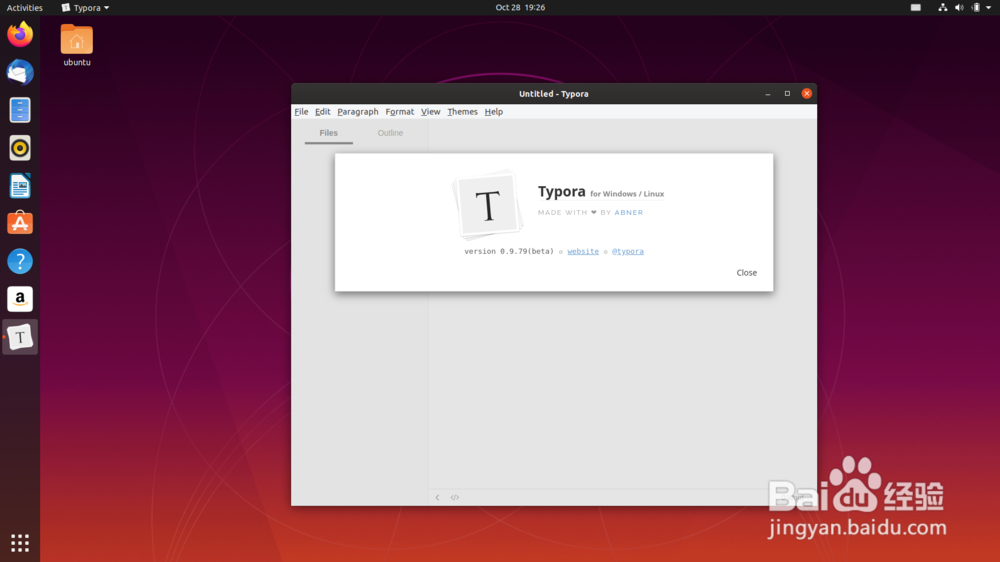Open the @typora link
The height and width of the screenshot is (562, 1000).
coord(628,251)
